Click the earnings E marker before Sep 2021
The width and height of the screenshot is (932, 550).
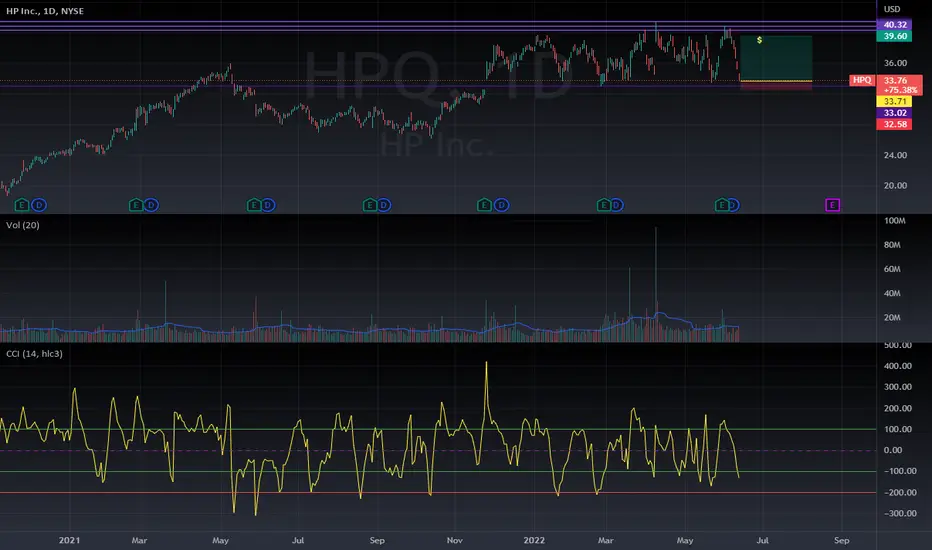coord(370,205)
